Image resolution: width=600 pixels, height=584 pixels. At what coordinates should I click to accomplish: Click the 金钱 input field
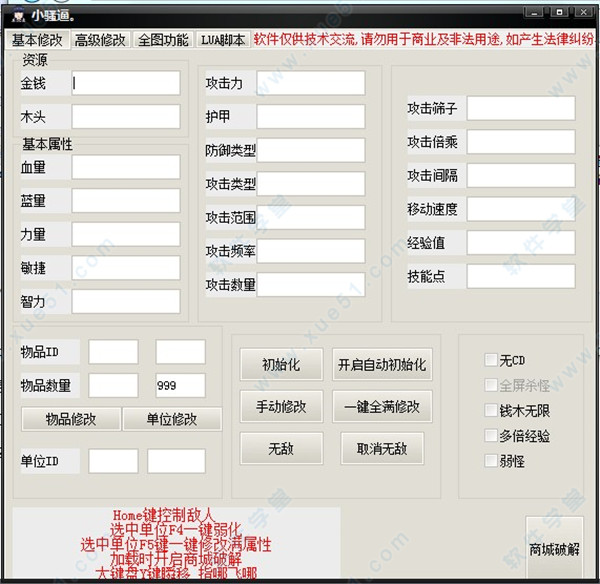click(125, 84)
